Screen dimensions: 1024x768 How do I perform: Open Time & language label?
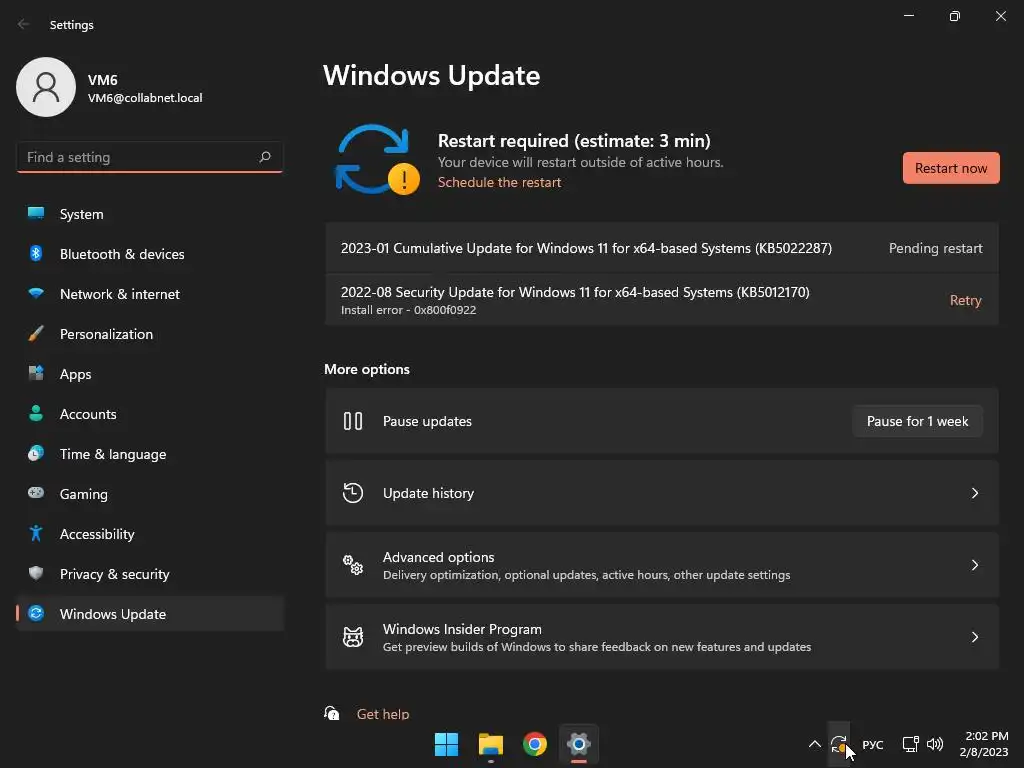coord(113,454)
